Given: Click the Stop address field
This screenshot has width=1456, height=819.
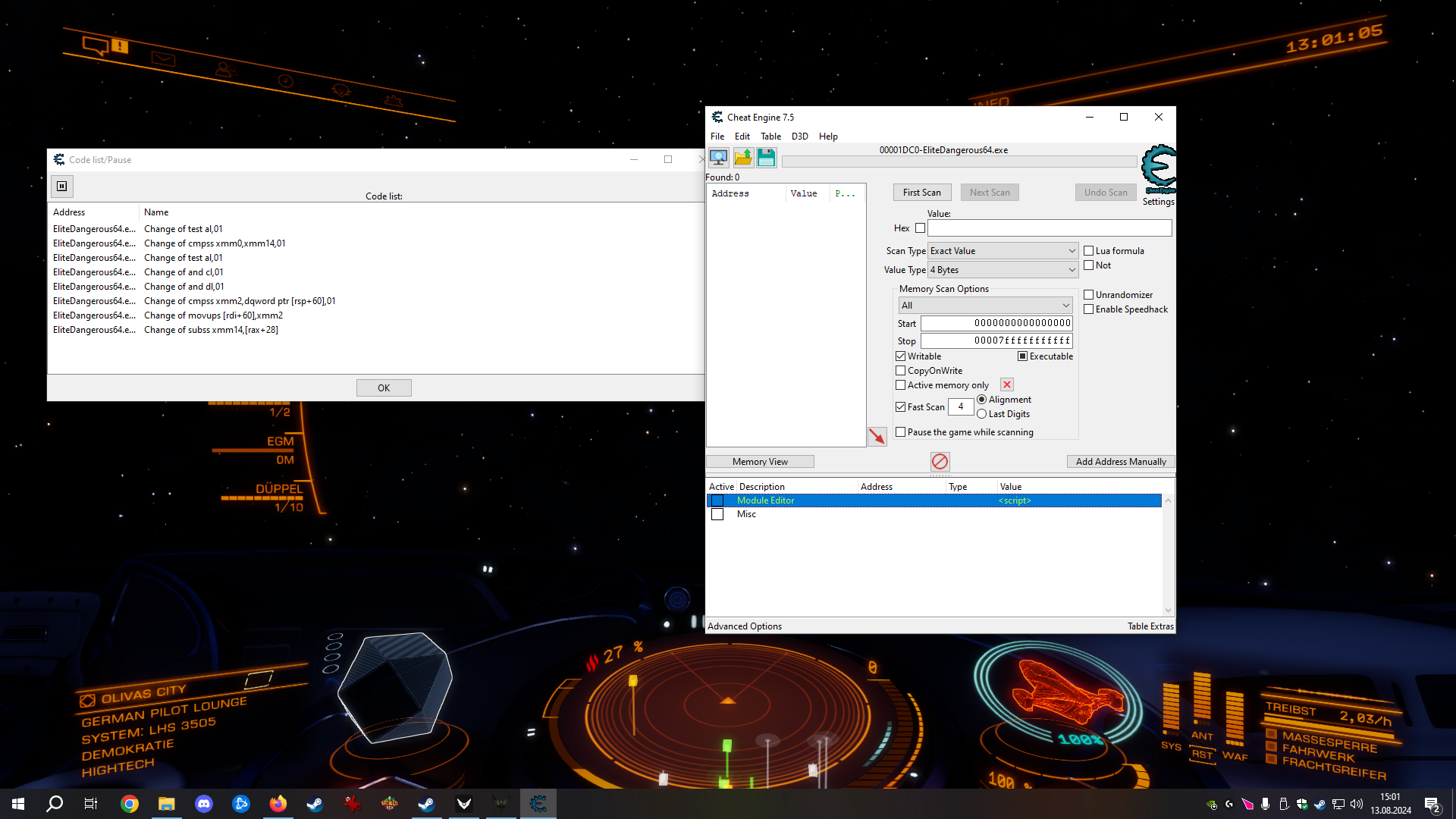Looking at the screenshot, I should [996, 341].
